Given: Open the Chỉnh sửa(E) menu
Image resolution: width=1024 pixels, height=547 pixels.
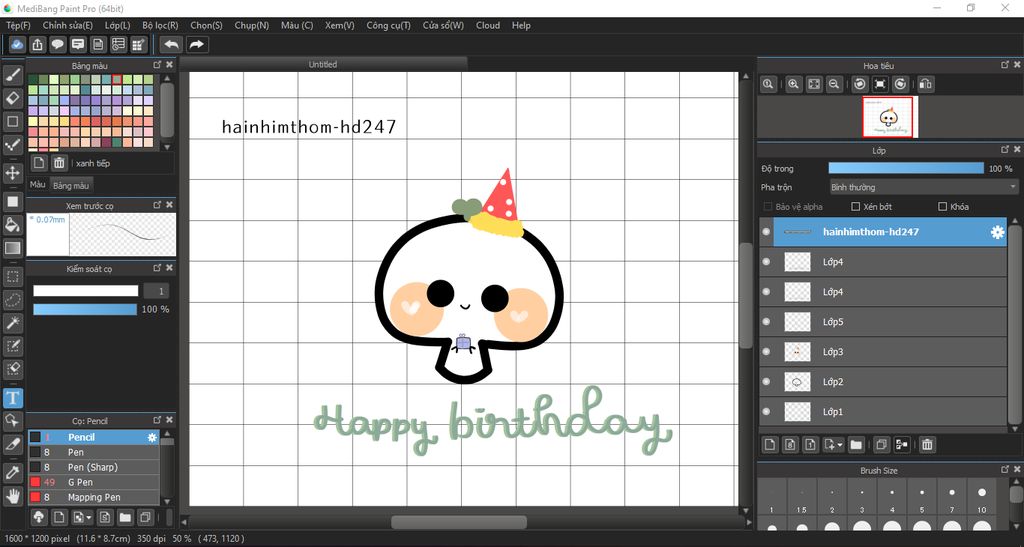Looking at the screenshot, I should (x=68, y=25).
